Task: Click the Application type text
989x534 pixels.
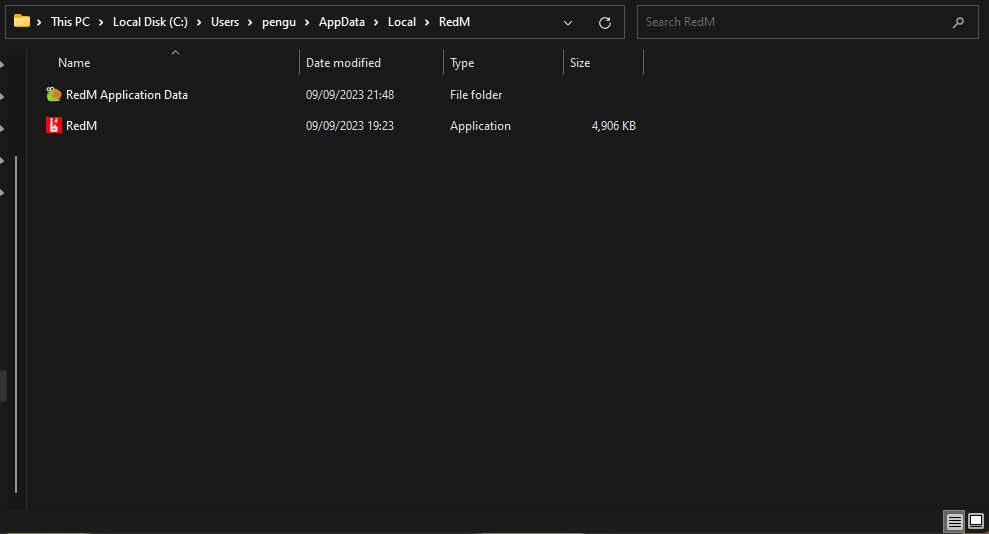Action: [480, 126]
